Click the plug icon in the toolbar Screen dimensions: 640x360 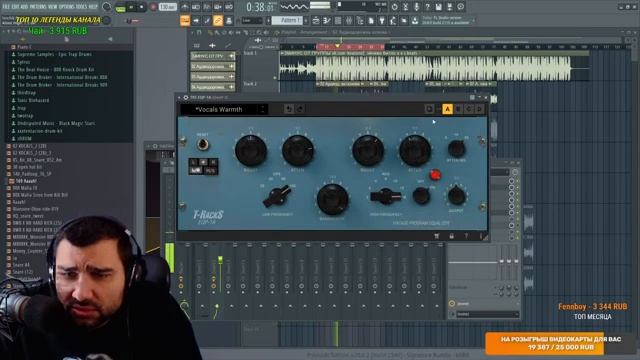(382, 20)
